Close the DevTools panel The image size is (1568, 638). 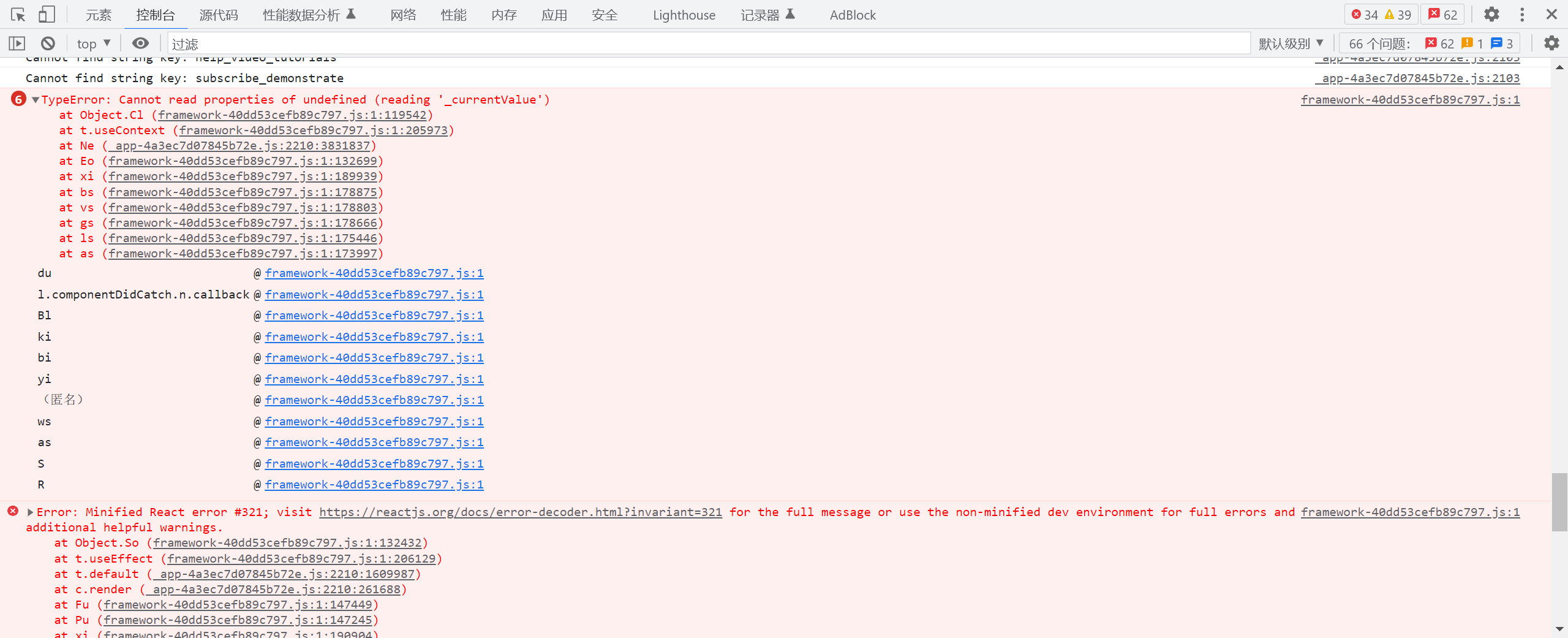point(1551,14)
